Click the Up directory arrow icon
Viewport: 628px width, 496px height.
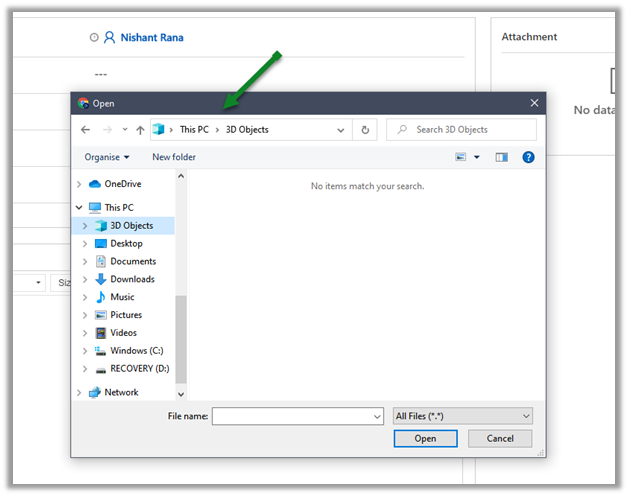pyautogui.click(x=140, y=130)
